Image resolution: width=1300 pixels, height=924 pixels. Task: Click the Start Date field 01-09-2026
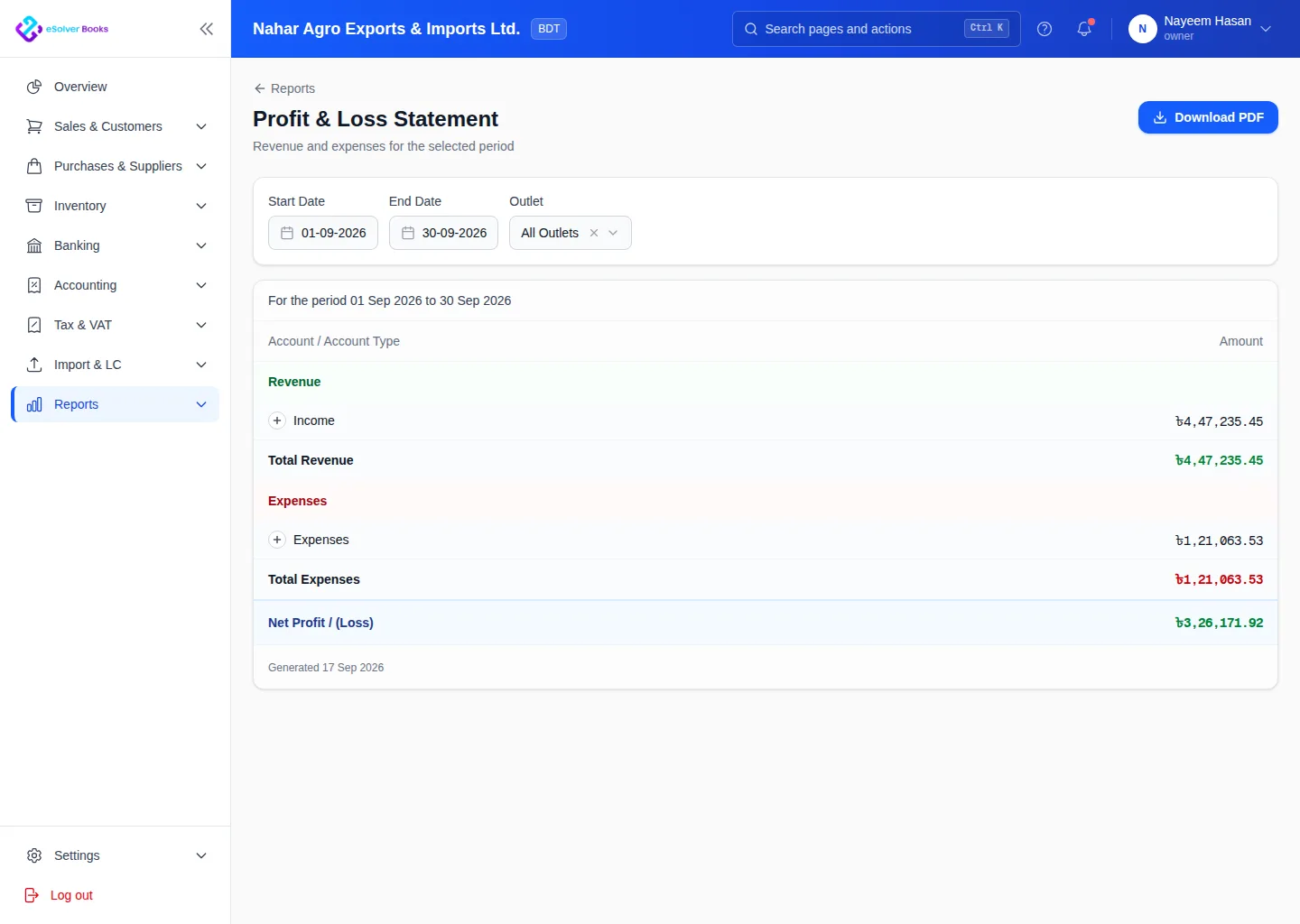pyautogui.click(x=323, y=233)
